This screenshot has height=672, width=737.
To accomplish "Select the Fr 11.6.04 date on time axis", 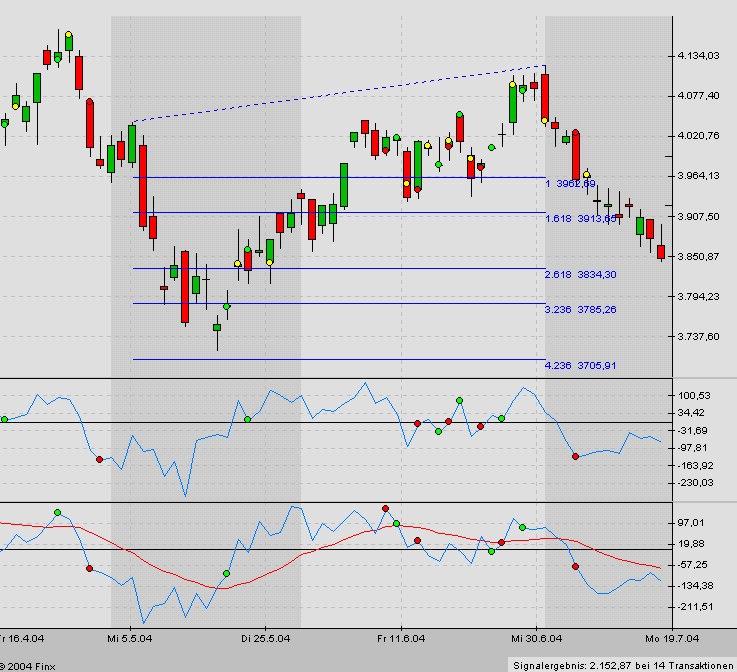I will pyautogui.click(x=402, y=637).
